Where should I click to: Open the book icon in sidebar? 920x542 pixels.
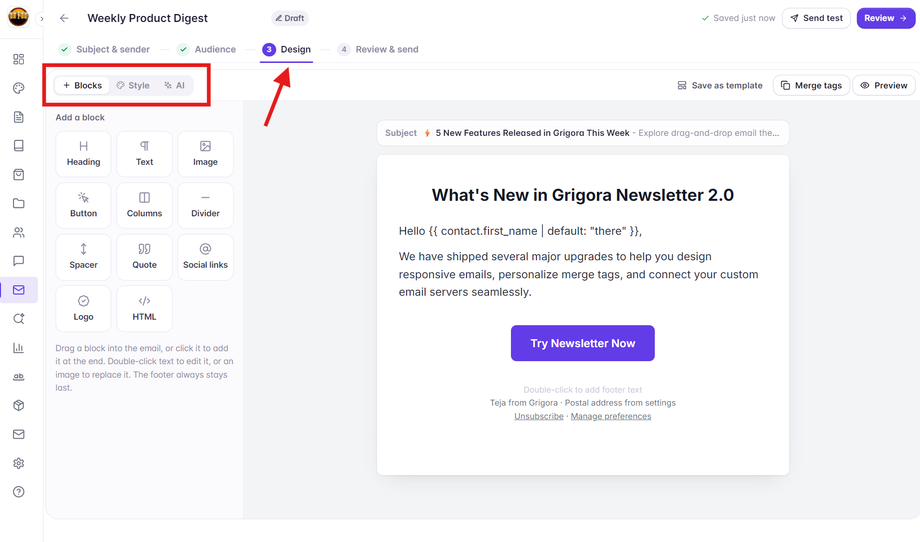coord(19,145)
